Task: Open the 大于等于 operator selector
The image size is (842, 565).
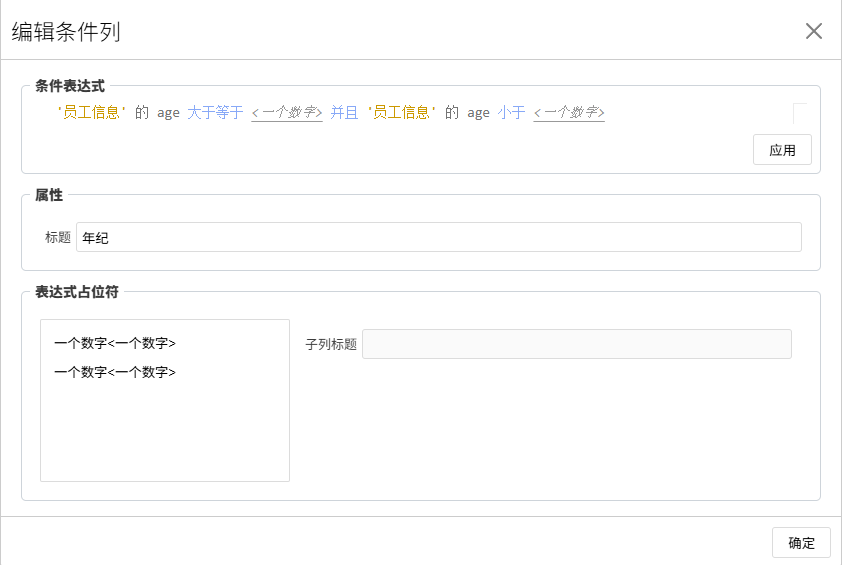Action: point(214,113)
